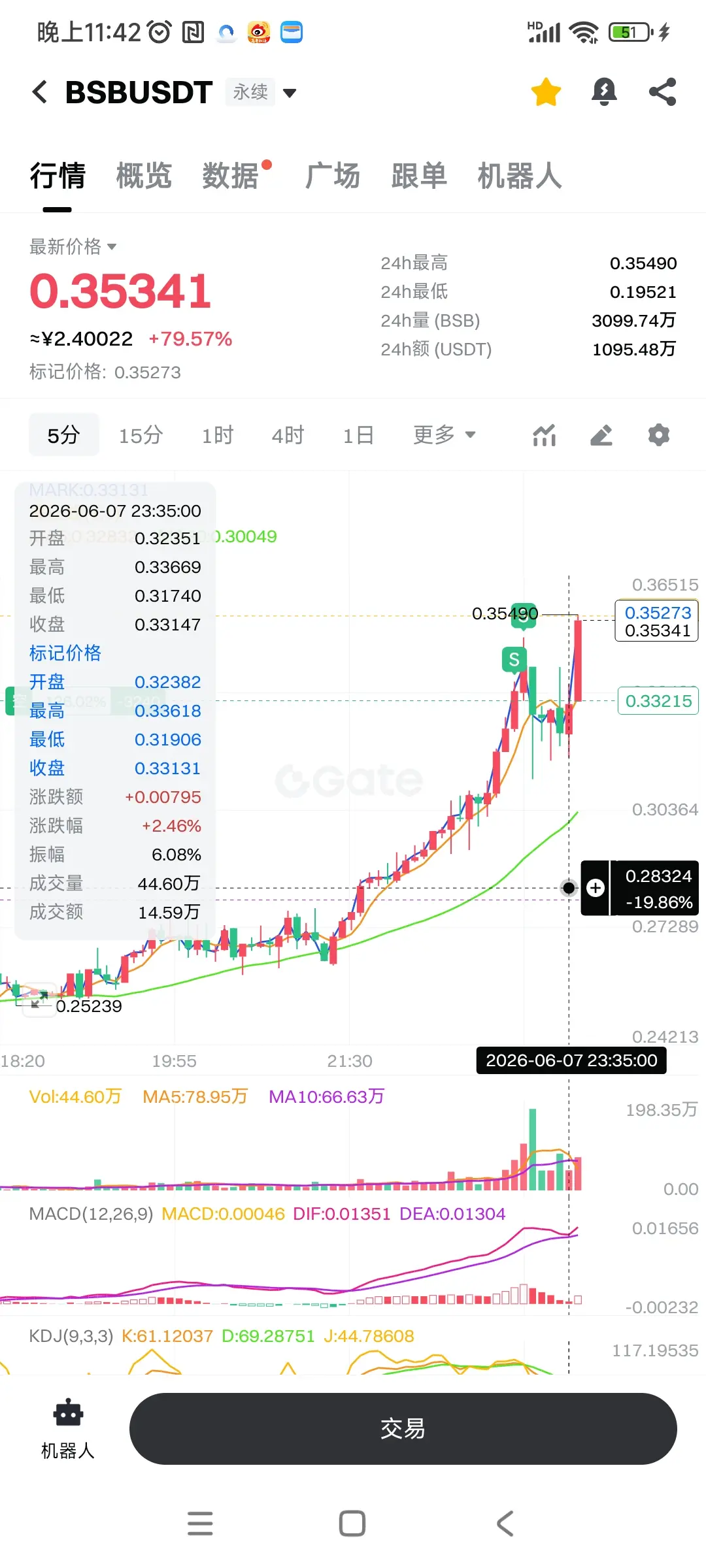Tap the DEA:0.01304 value
The width and height of the screenshot is (706, 1568).
(452, 1214)
